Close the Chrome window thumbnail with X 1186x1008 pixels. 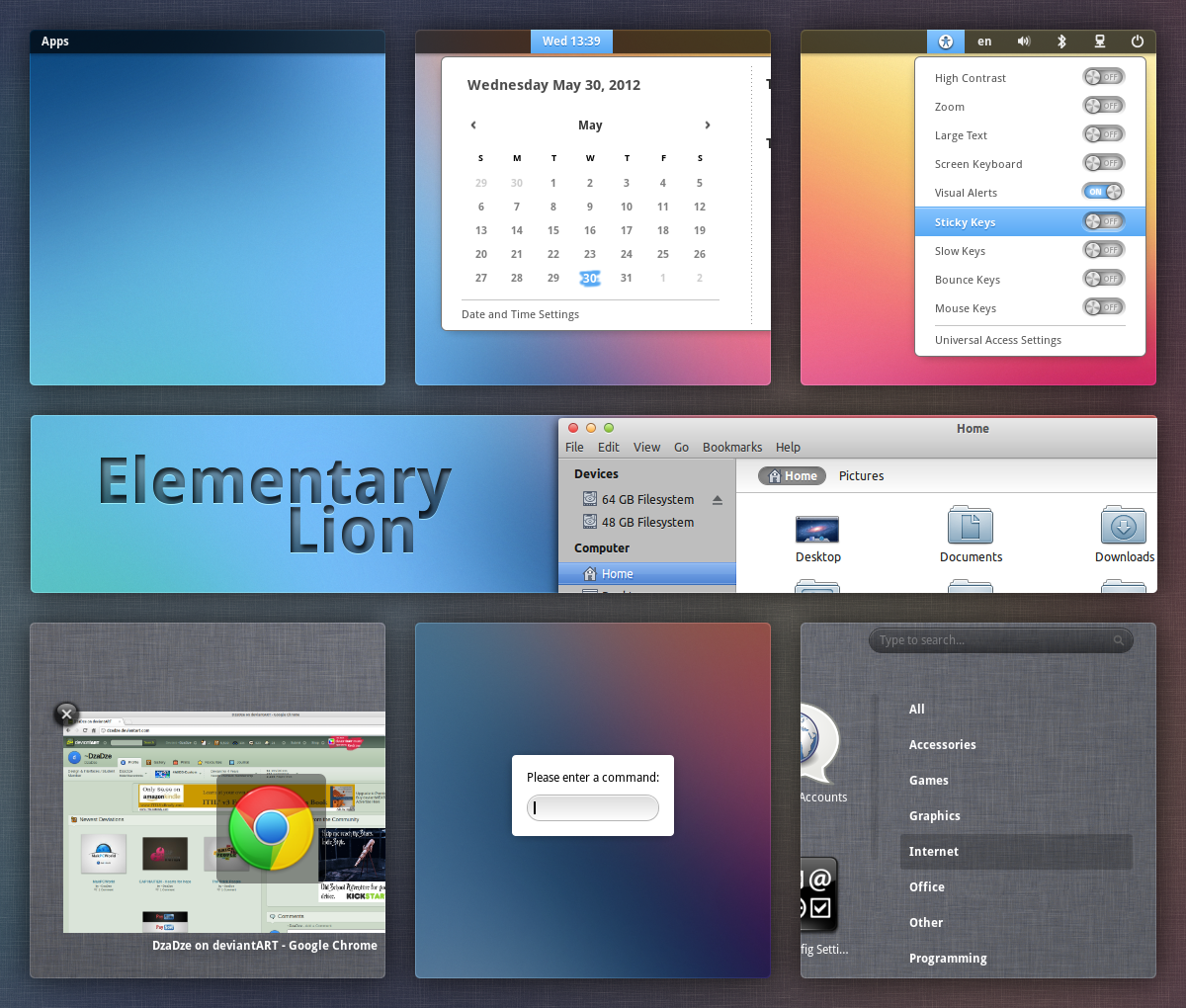point(66,714)
